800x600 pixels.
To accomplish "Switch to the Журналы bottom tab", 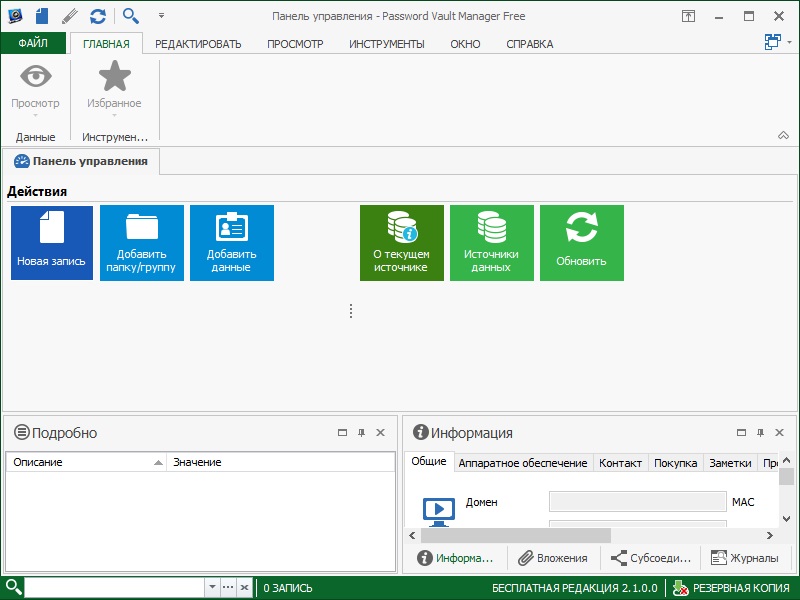I will (x=745, y=558).
